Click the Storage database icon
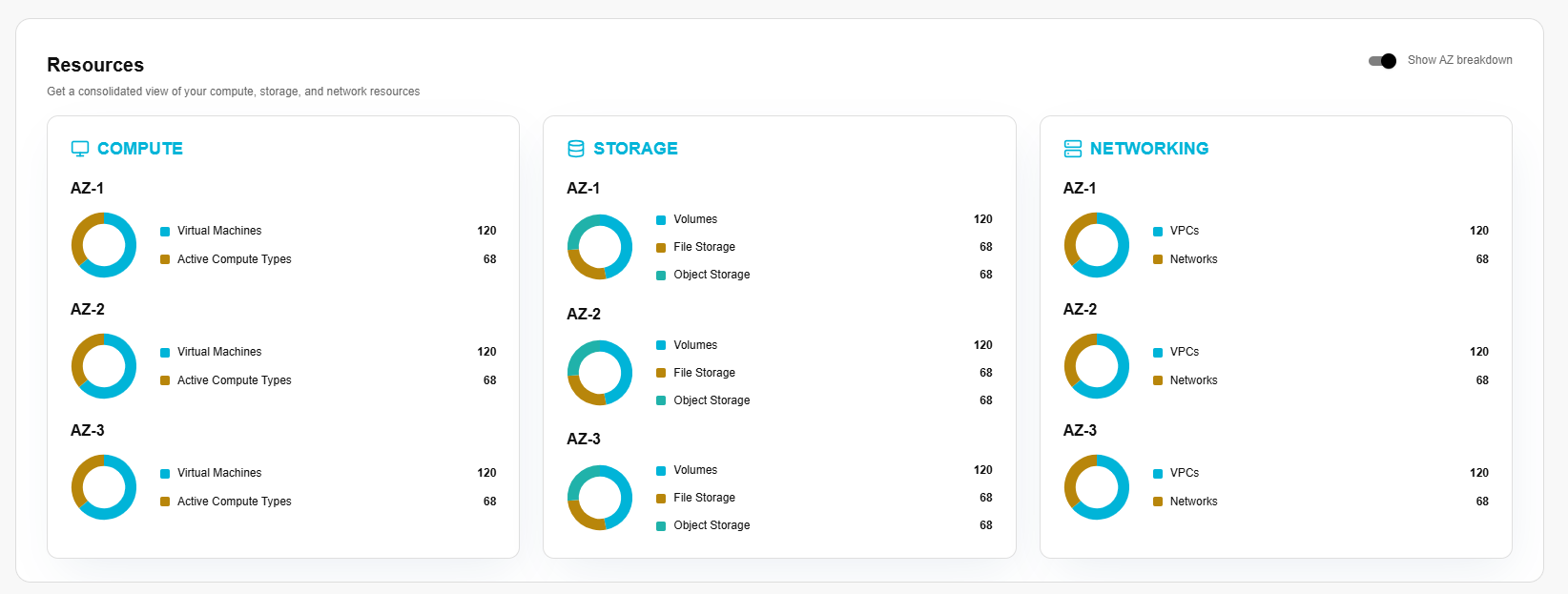1568x594 pixels. click(x=576, y=149)
